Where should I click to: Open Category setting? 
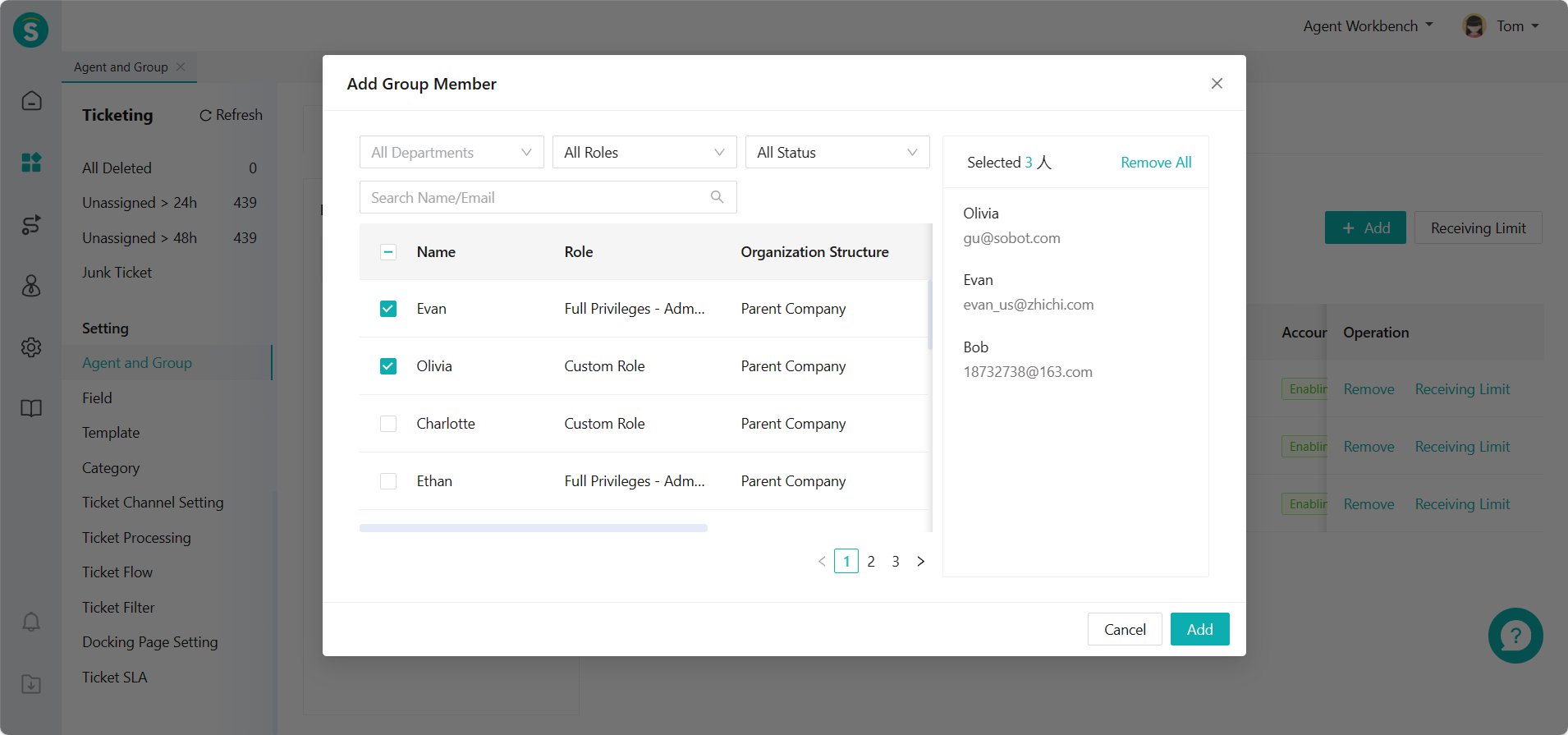(x=111, y=467)
